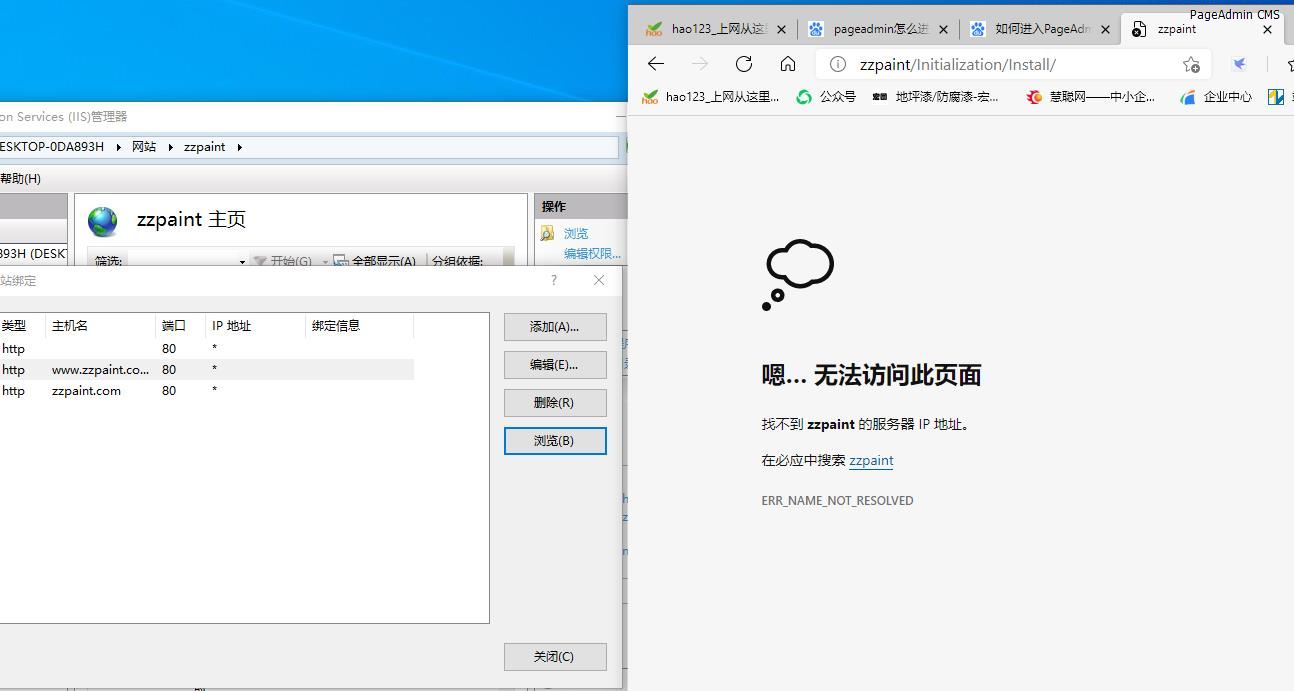Screen dimensions: 1294x691
Task: Select the www.zzpaint.co... binding row
Action: (207, 370)
